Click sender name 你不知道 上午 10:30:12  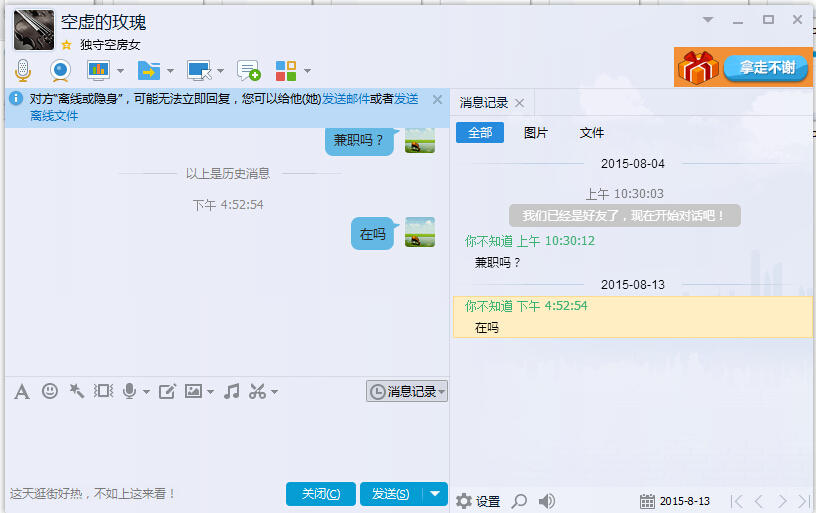coord(530,241)
